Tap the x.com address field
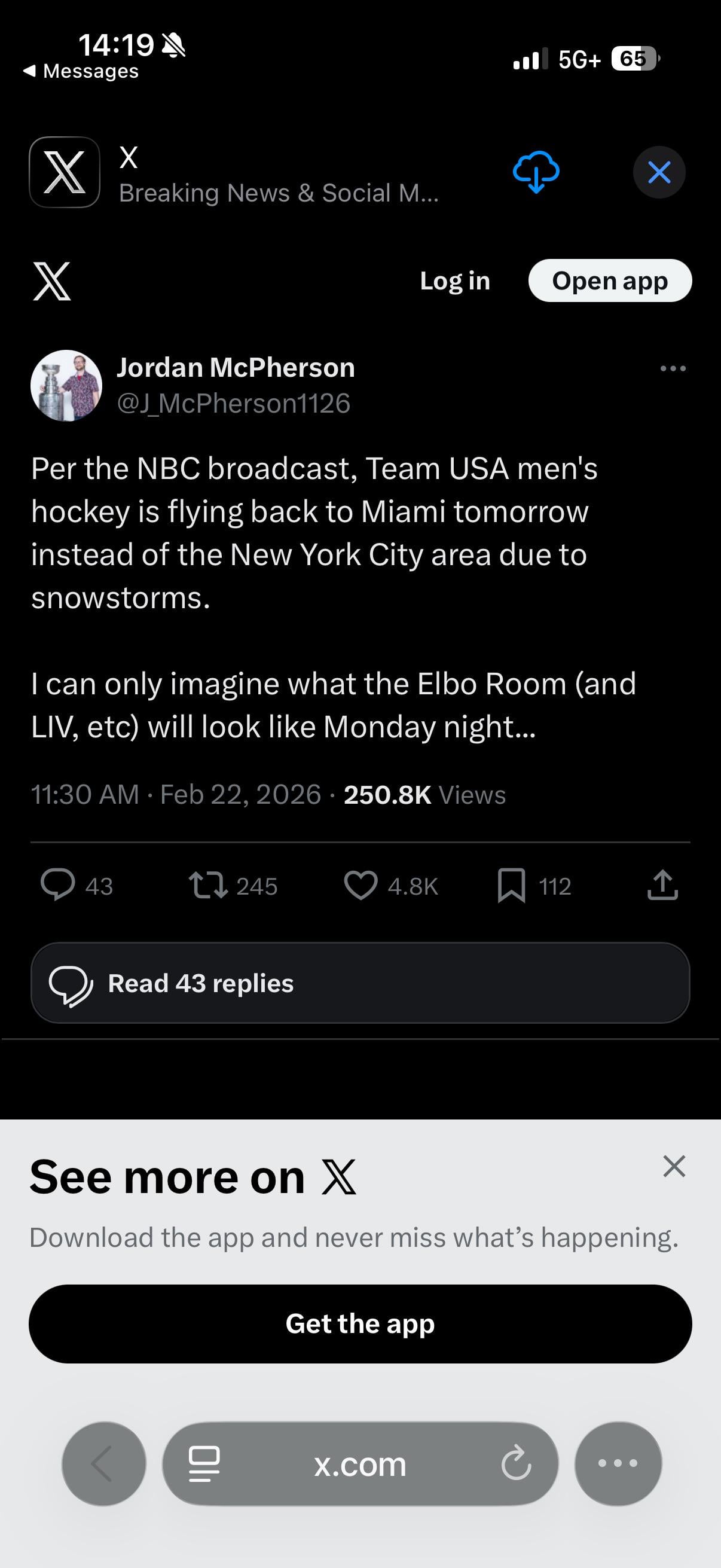 point(360,1464)
